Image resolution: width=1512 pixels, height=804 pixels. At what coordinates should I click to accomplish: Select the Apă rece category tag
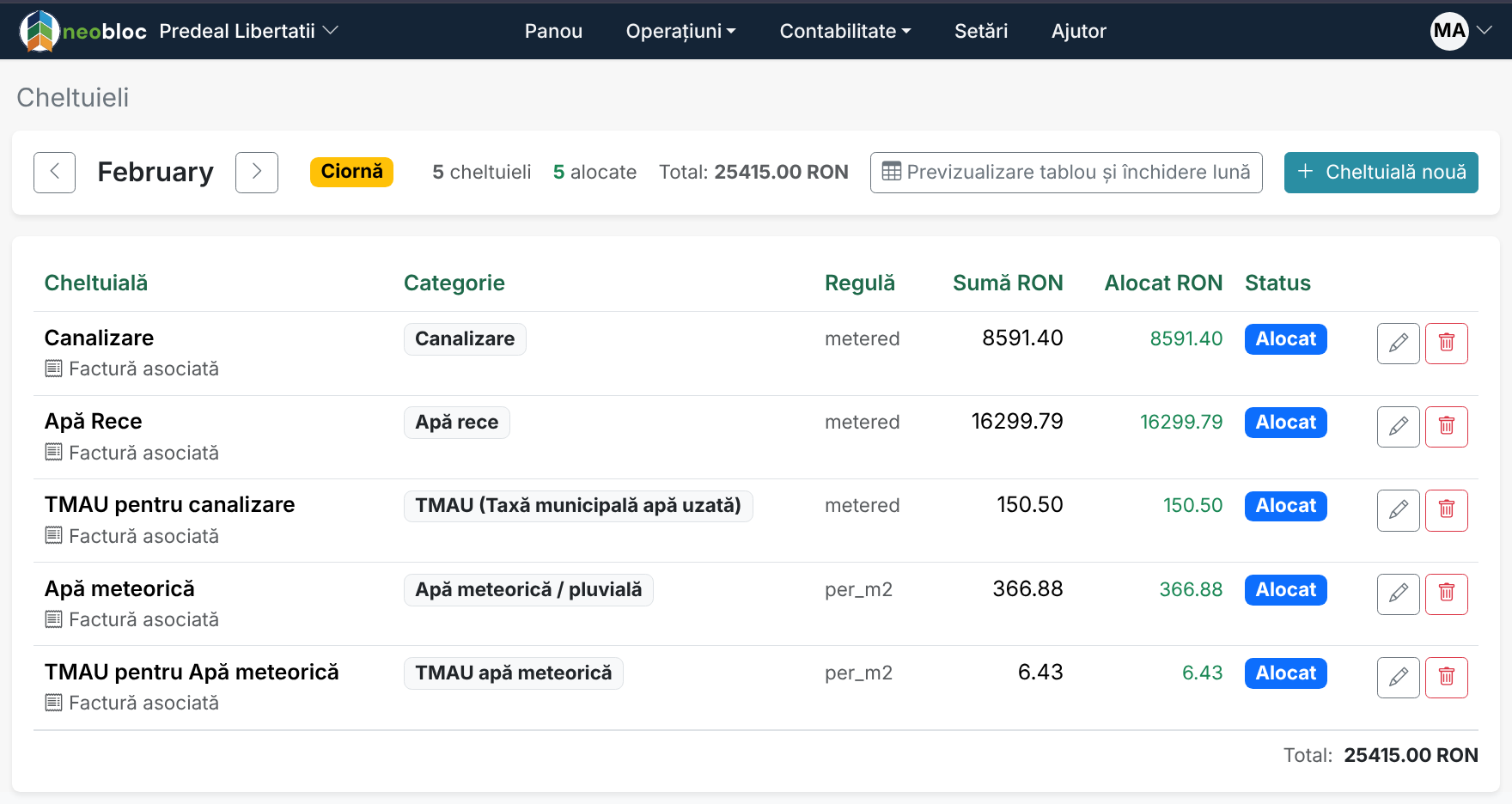pyautogui.click(x=457, y=423)
